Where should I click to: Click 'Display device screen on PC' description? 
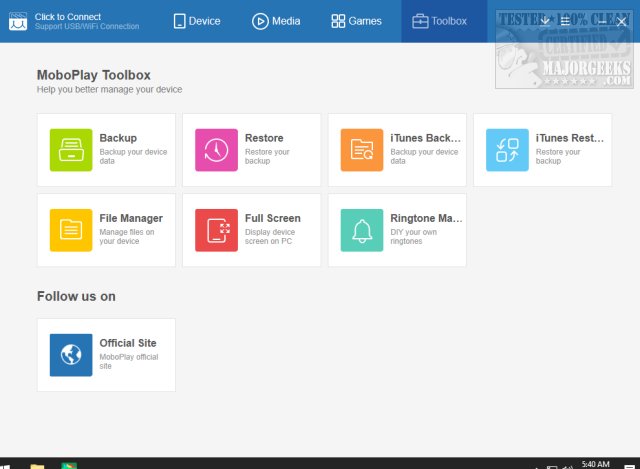tap(270, 236)
